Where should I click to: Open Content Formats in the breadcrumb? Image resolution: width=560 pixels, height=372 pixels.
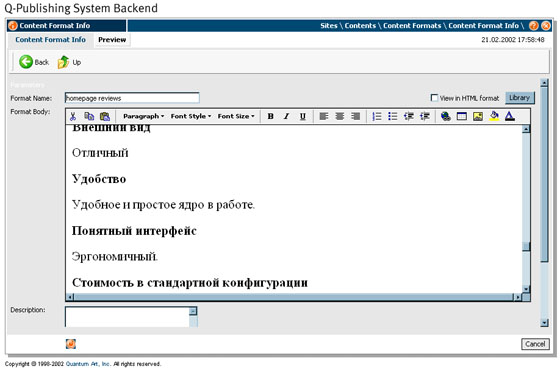click(x=412, y=26)
